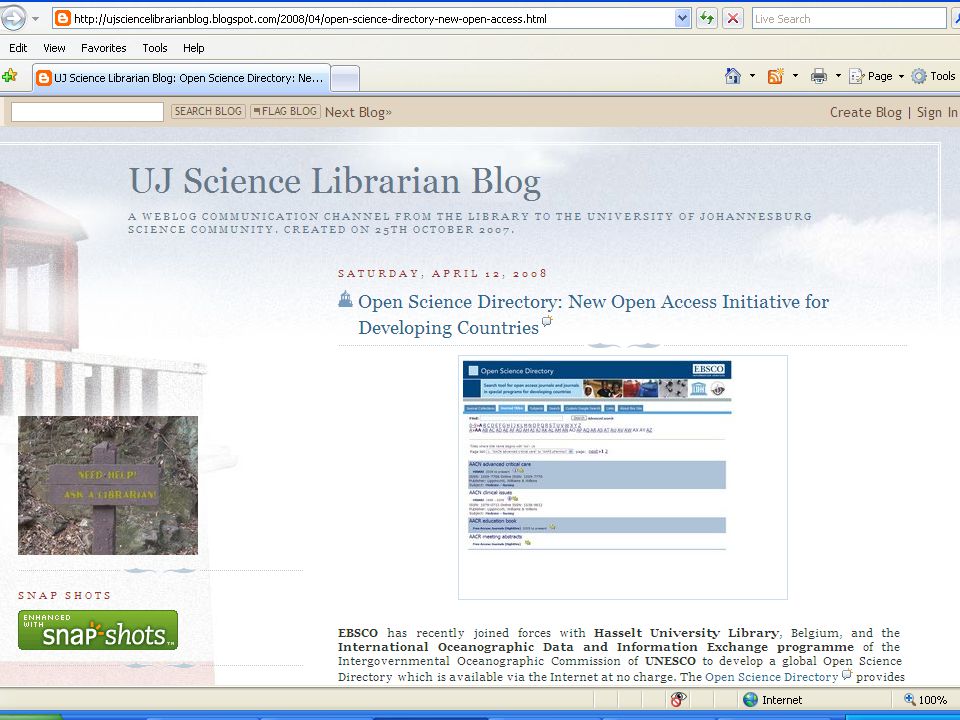The image size is (960, 720).
Task: Expand the Print dropdown arrow
Action: pyautogui.click(x=838, y=76)
